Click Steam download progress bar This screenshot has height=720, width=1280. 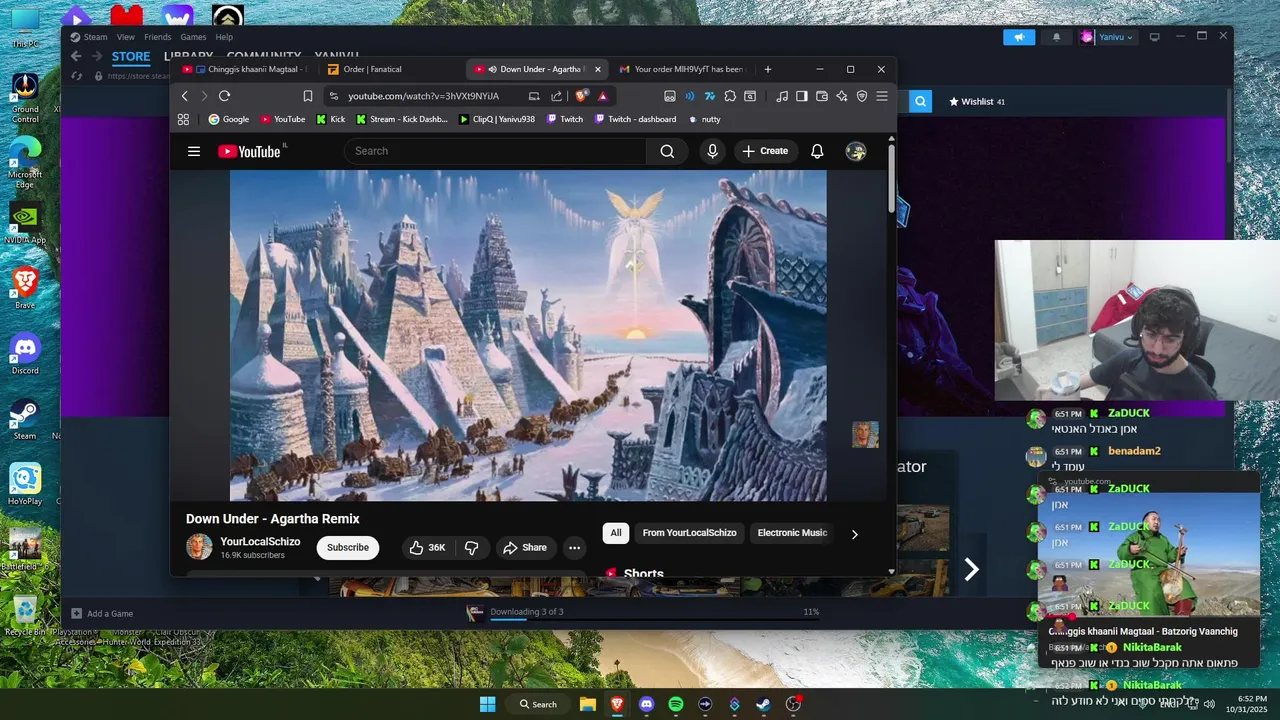(x=655, y=619)
